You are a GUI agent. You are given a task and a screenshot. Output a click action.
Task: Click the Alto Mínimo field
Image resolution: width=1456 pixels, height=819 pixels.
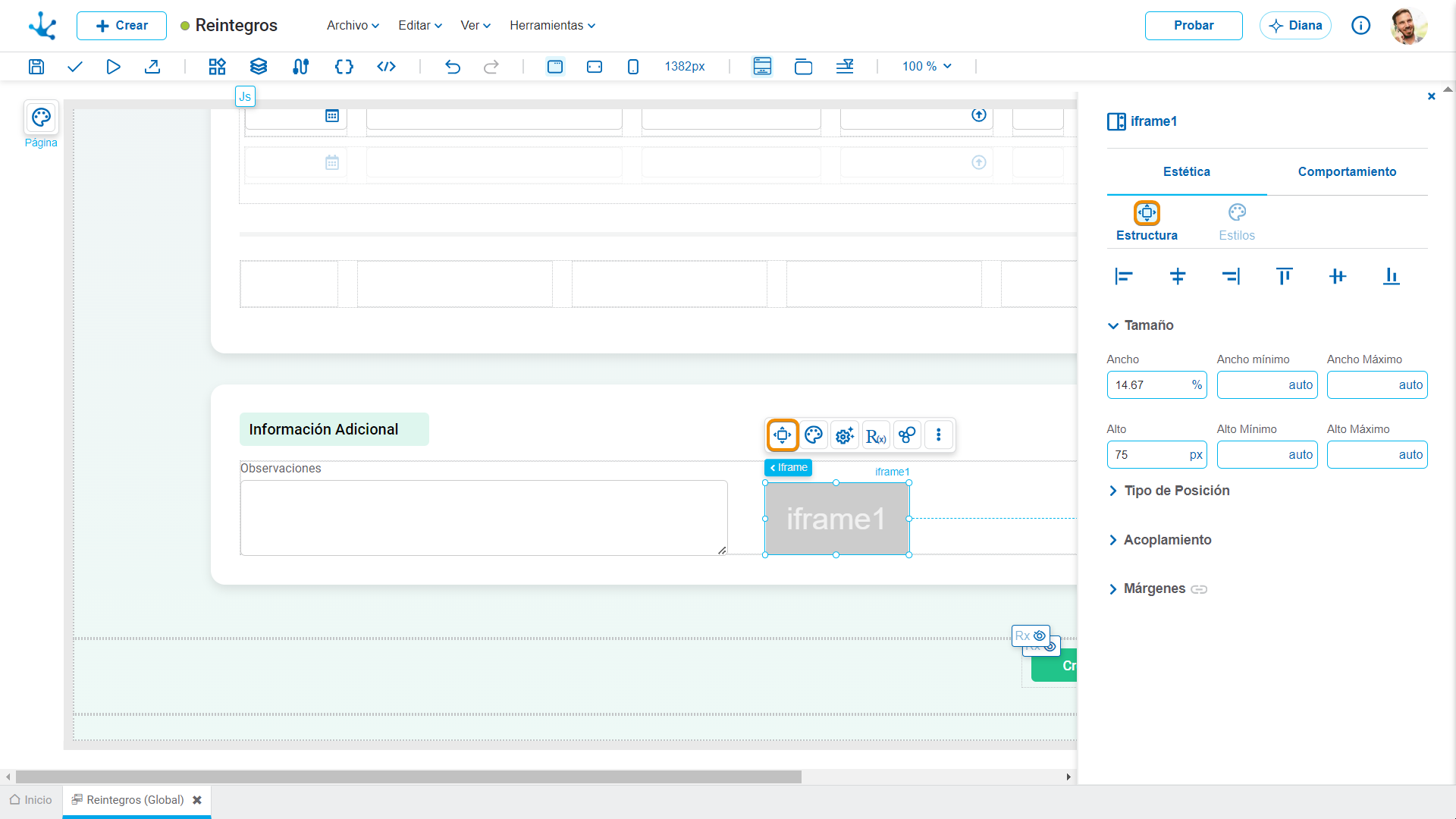pos(1267,455)
